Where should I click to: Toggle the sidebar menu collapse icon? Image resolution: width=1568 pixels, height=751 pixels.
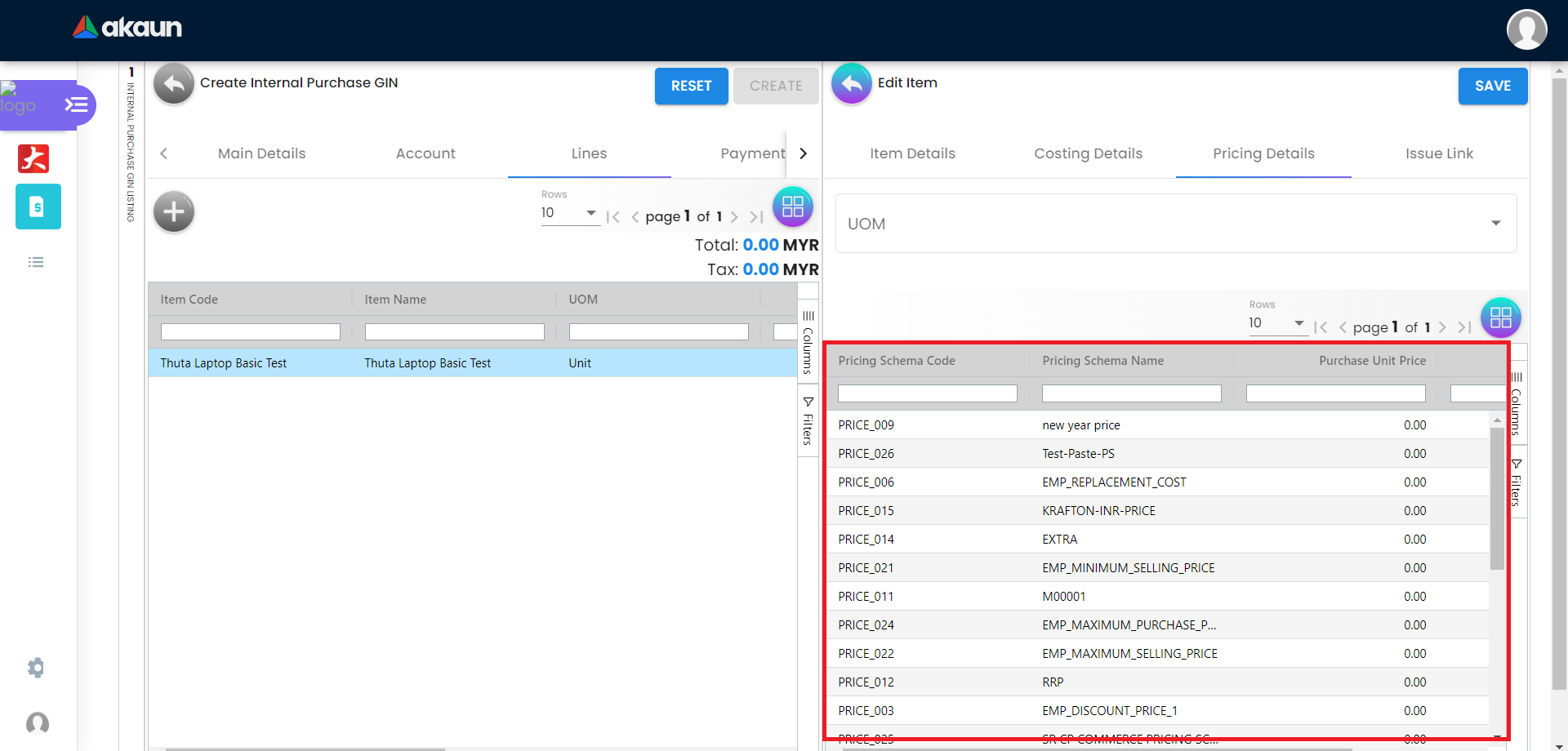77,105
